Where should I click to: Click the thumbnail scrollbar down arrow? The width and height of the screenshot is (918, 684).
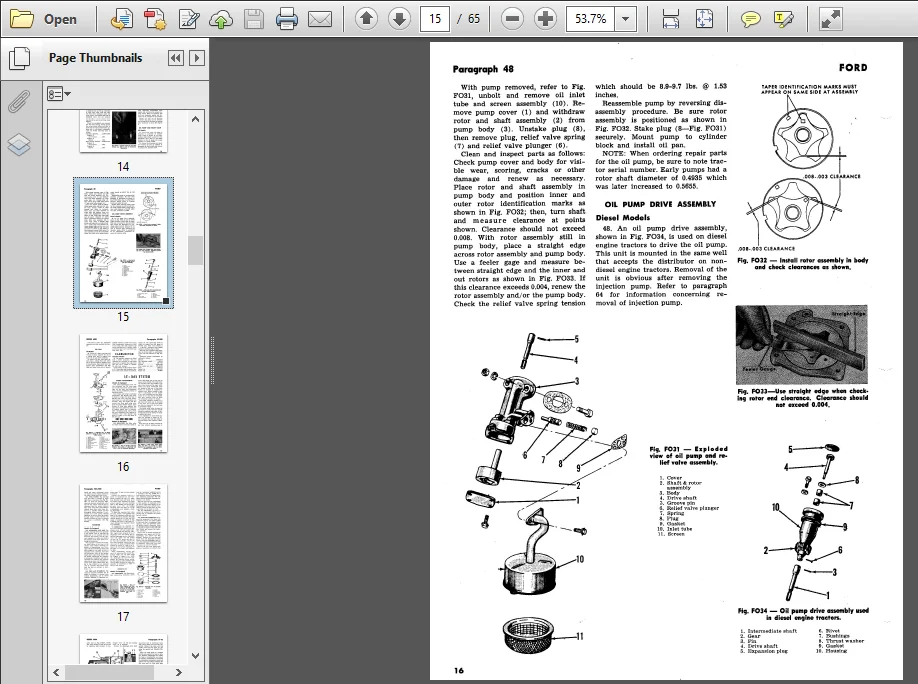[196, 656]
